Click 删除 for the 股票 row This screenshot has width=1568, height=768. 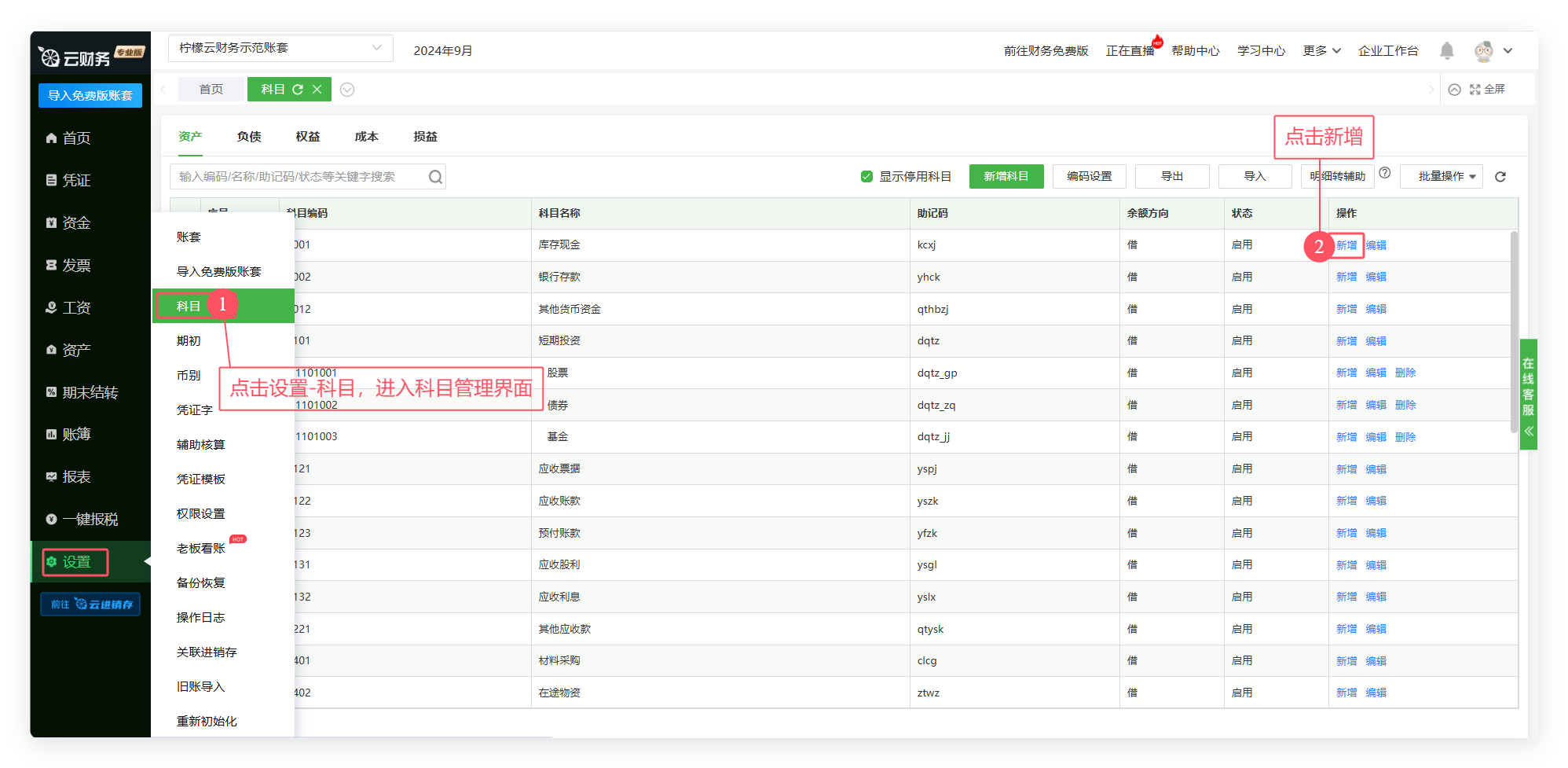1405,373
